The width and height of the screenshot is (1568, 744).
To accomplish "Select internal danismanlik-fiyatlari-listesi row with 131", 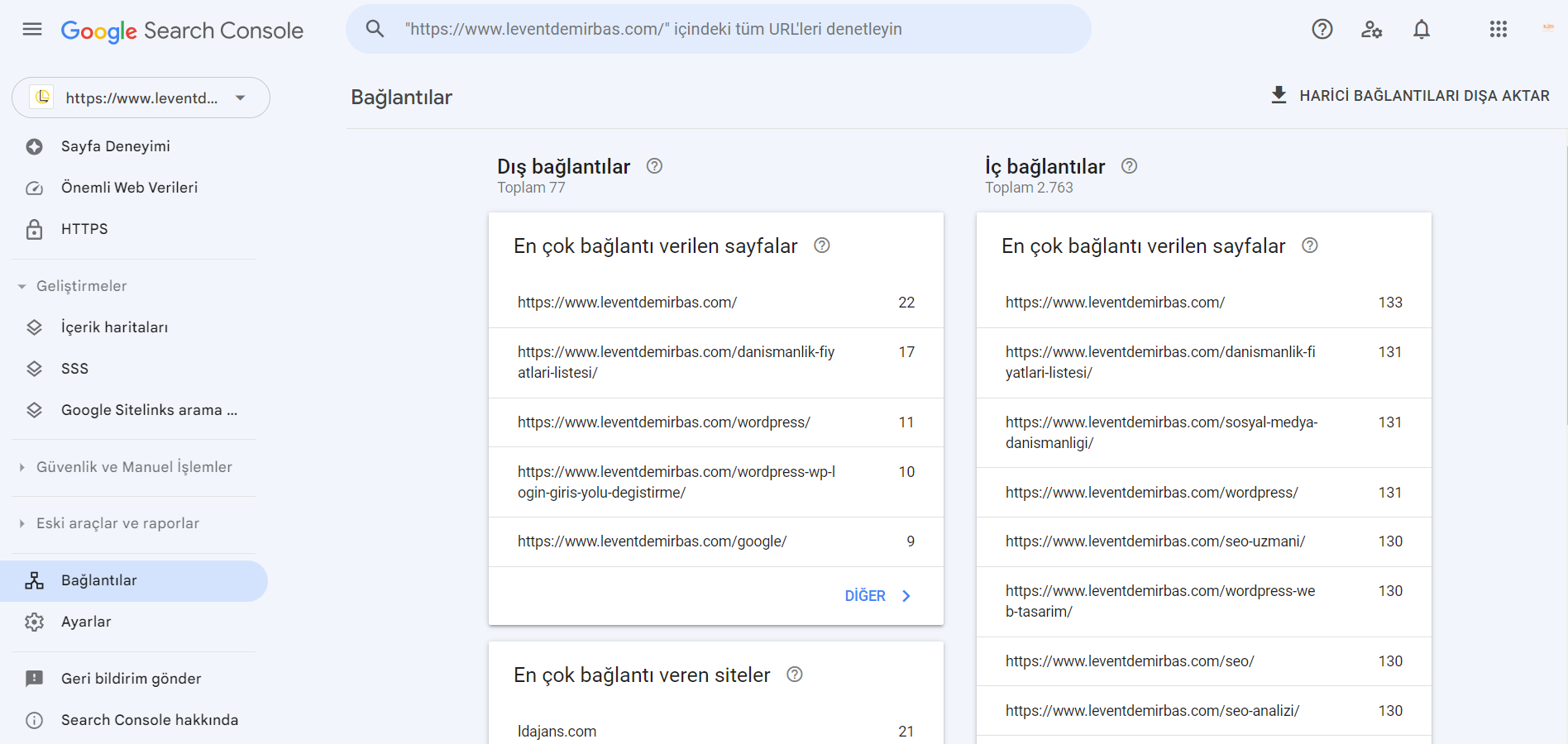I will click(x=1204, y=363).
